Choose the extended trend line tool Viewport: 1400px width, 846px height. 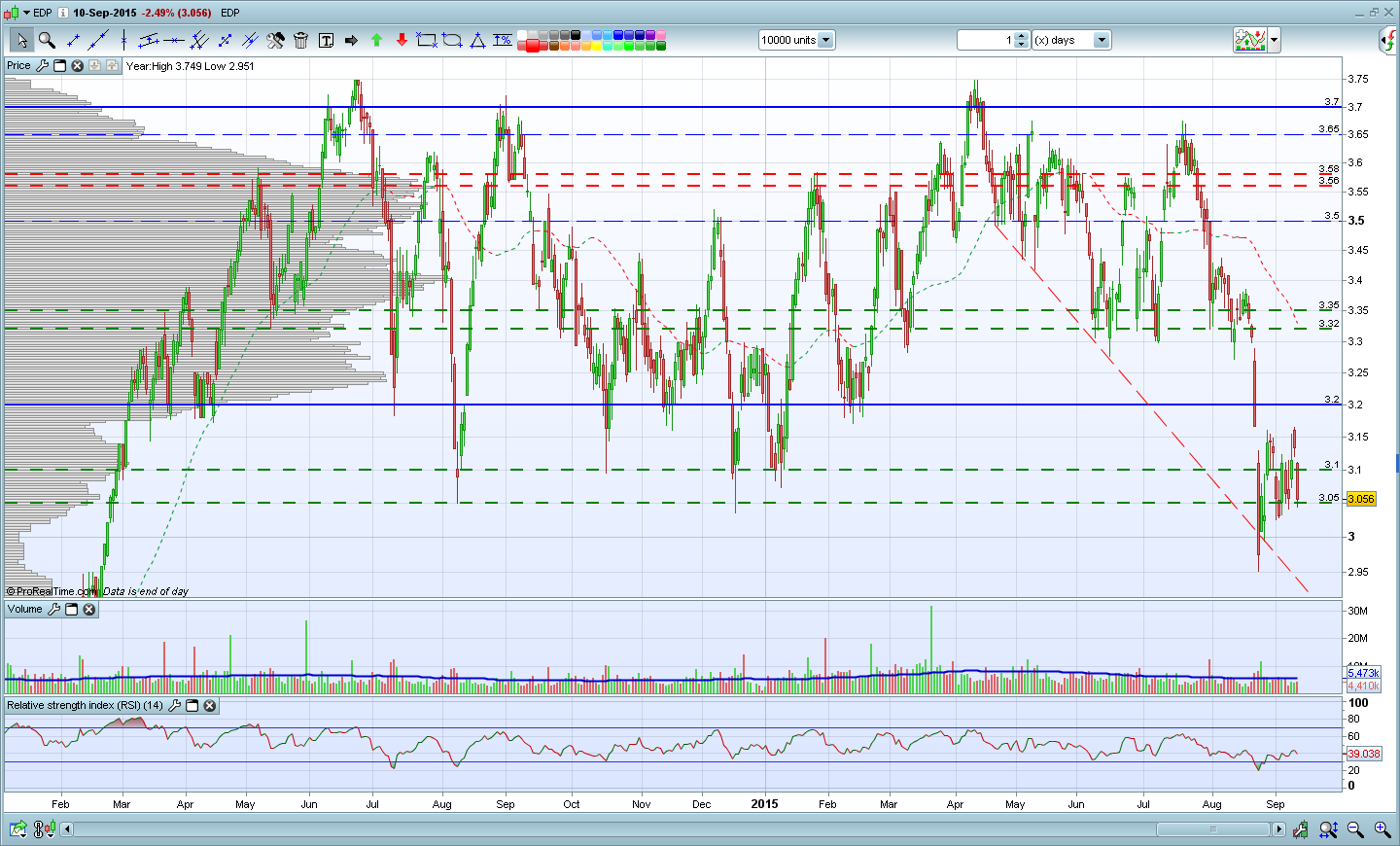click(98, 40)
